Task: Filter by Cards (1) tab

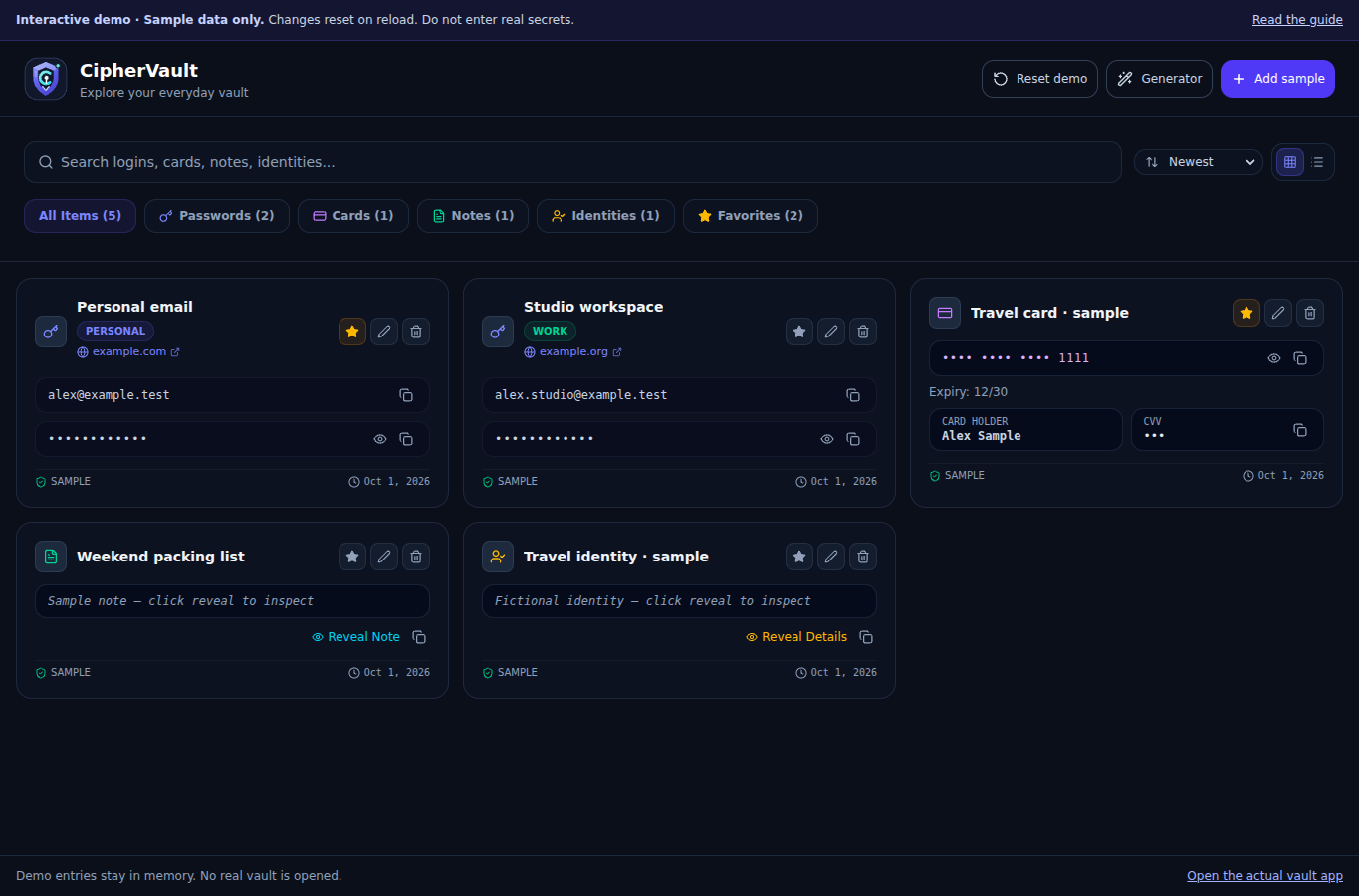Action: coord(353,216)
